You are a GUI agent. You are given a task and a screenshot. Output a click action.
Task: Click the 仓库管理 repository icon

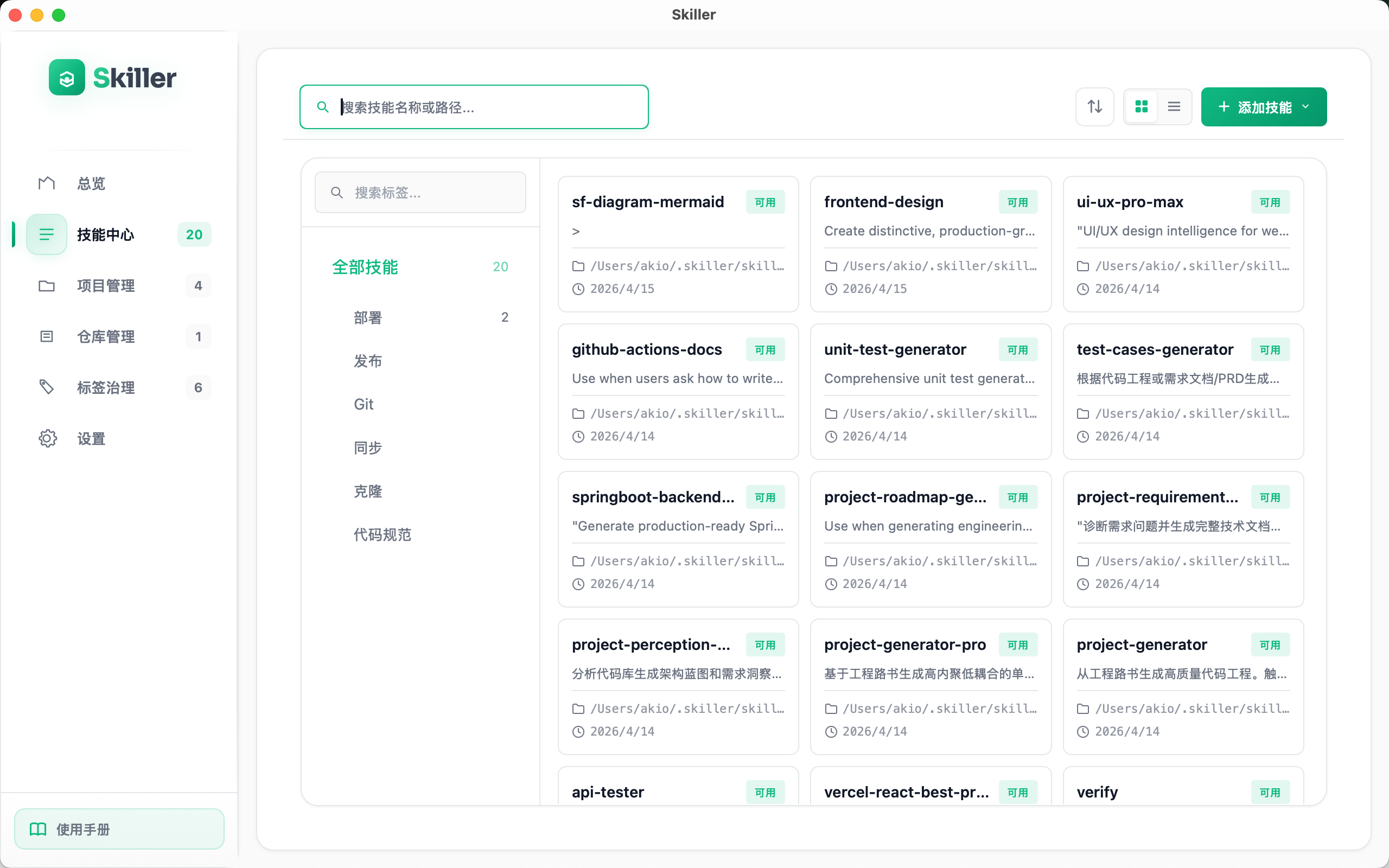pos(46,336)
